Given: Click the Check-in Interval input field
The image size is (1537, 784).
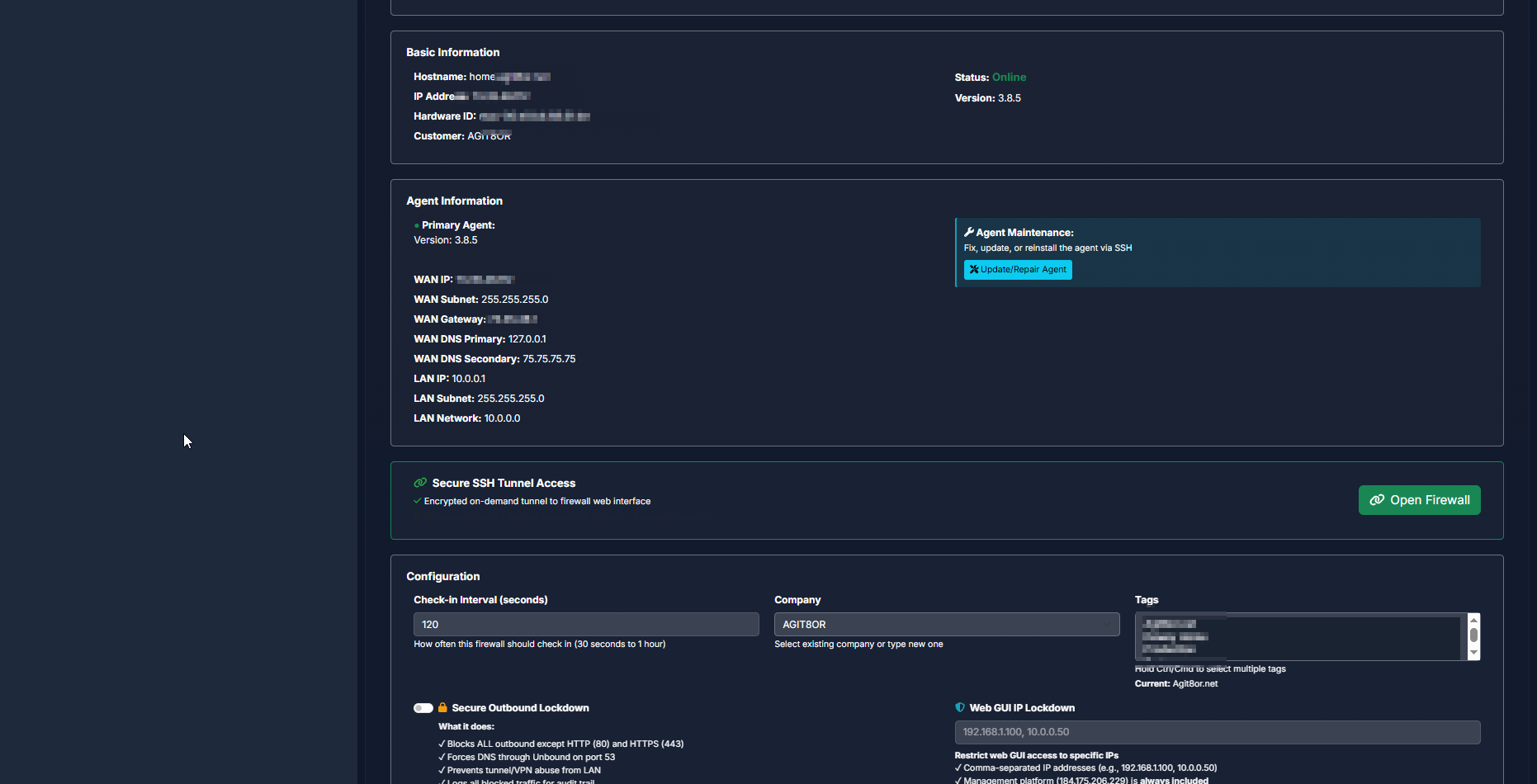Looking at the screenshot, I should click(x=586, y=624).
